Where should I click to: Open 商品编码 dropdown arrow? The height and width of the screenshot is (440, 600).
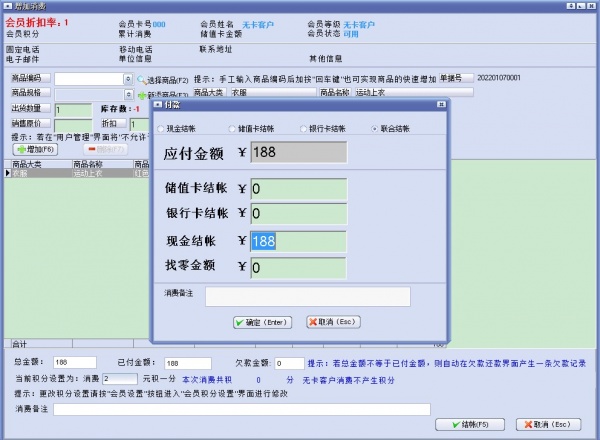128,79
